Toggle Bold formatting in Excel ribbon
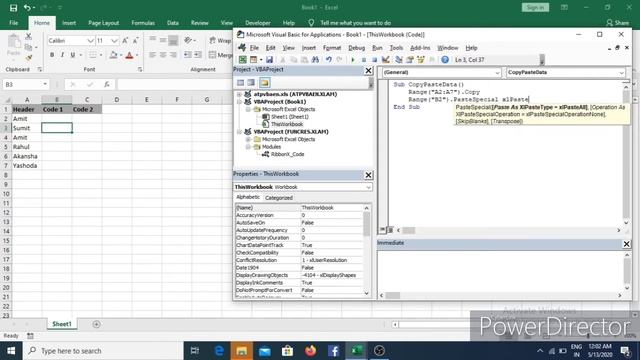This screenshot has width=640, height=360. [x=52, y=55]
